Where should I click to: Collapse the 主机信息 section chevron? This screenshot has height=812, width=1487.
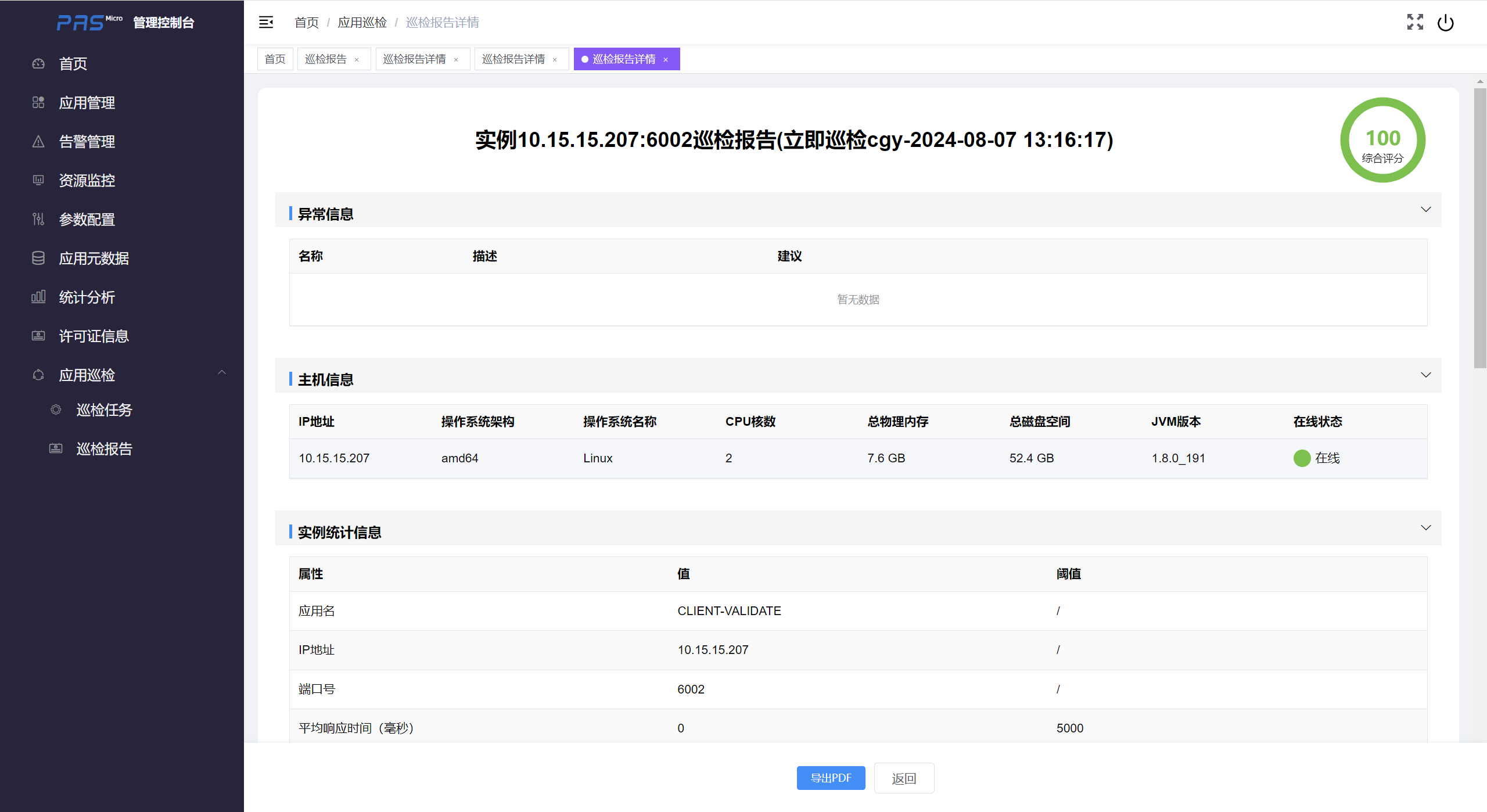[x=1425, y=375]
